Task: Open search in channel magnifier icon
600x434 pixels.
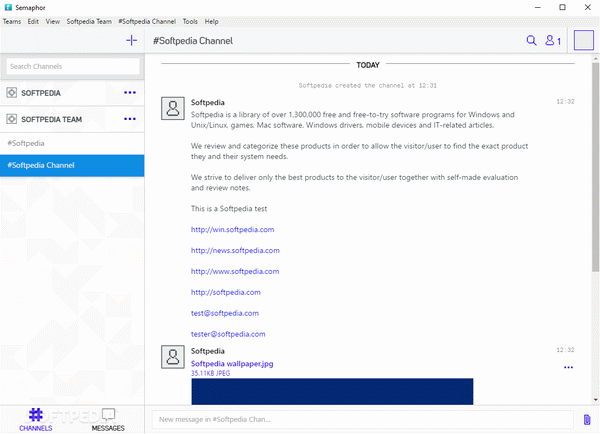Action: (531, 40)
